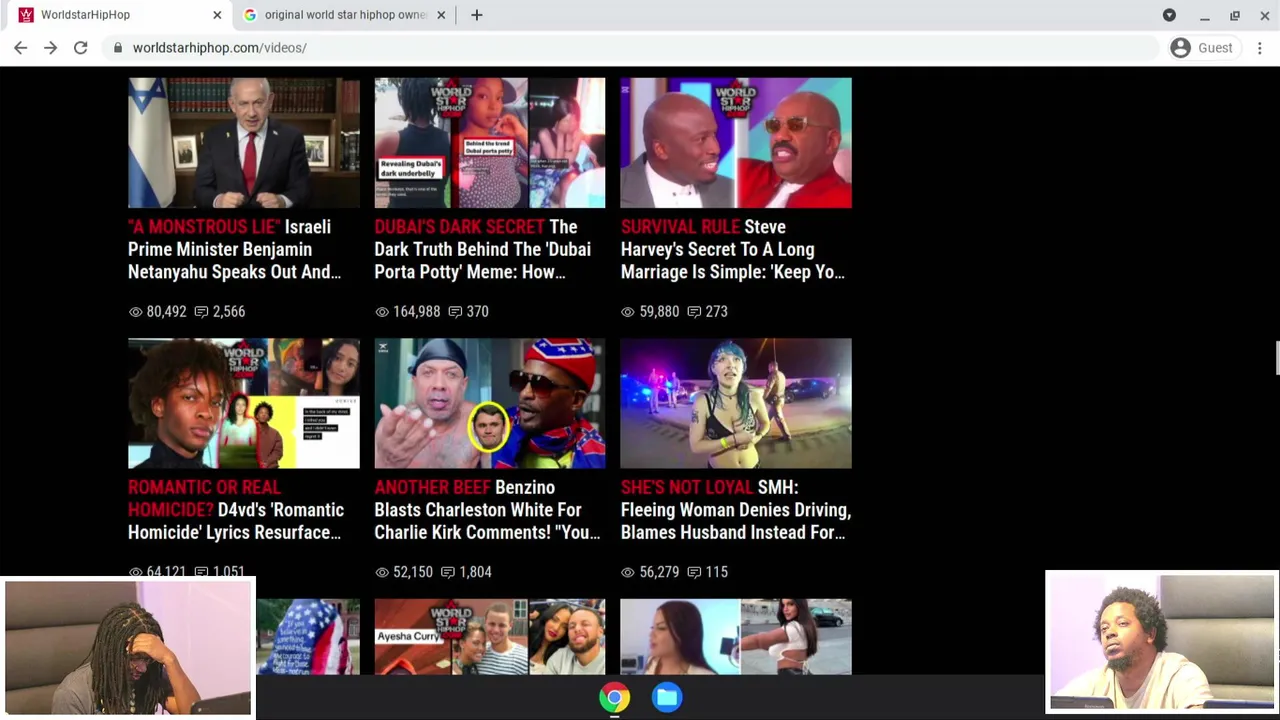The image size is (1280, 720).
Task: Open the fleeing woman video thumbnail
Action: (x=736, y=403)
